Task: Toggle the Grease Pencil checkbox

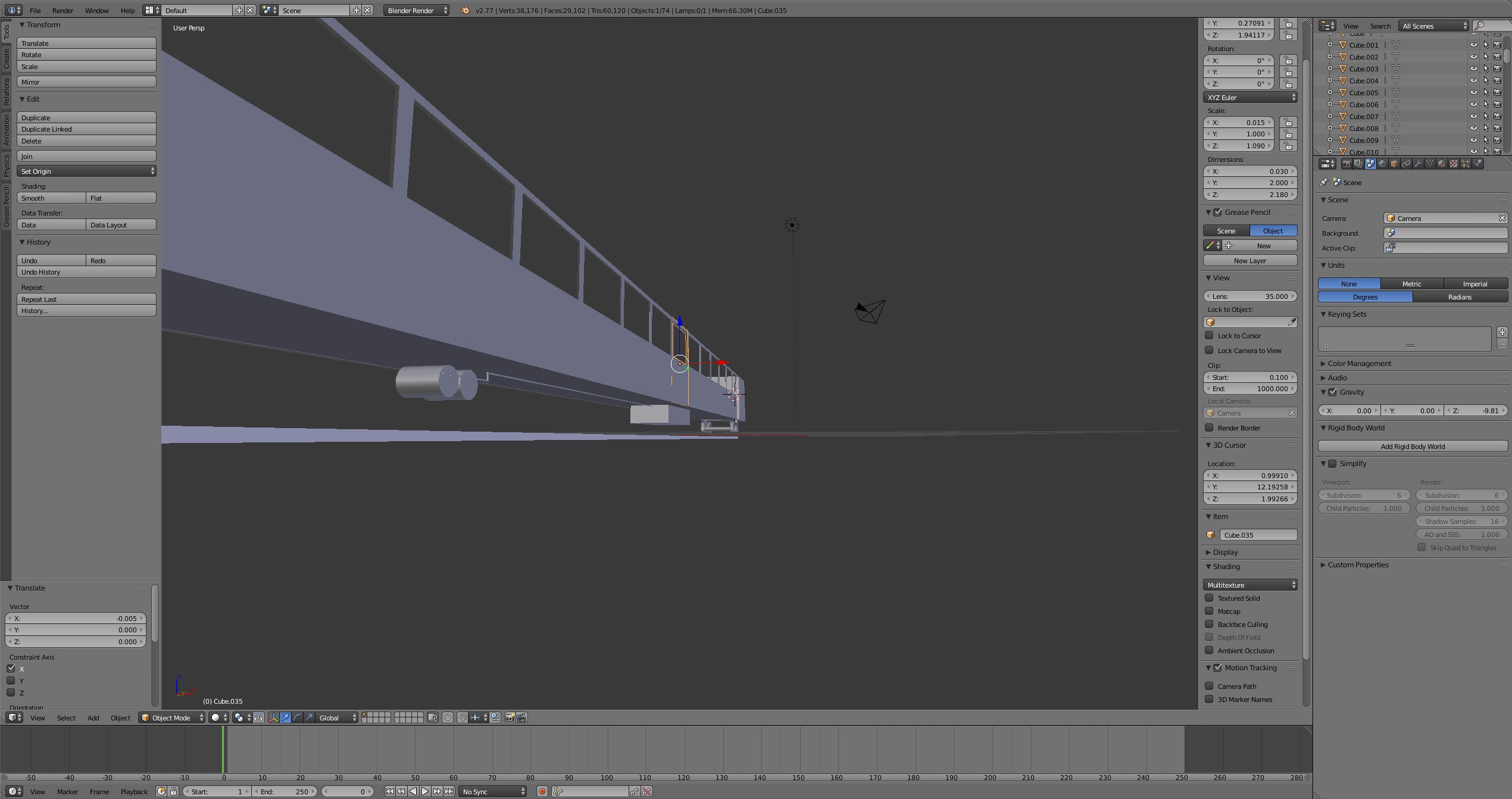Action: click(1218, 213)
